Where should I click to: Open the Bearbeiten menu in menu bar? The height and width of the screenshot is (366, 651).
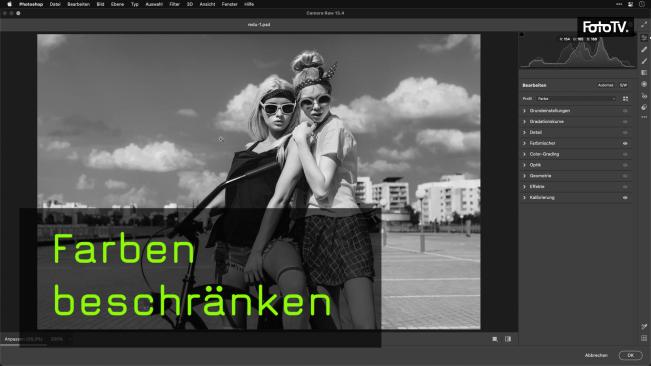pos(78,4)
